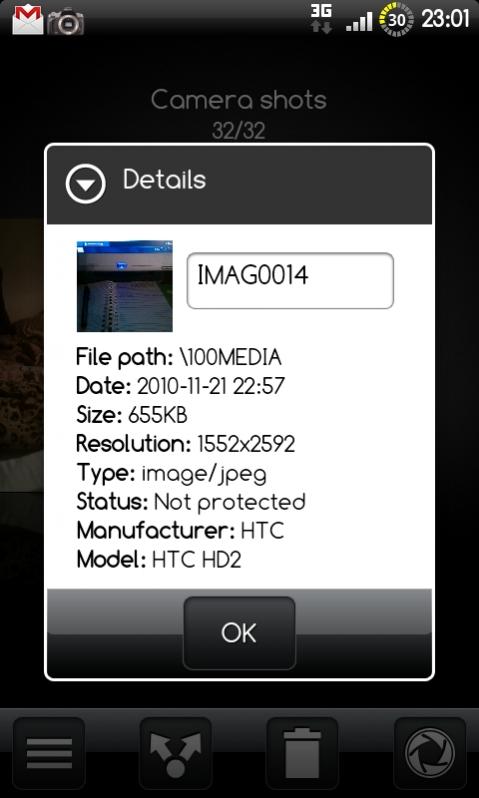The width and height of the screenshot is (479, 798).
Task: Open the menu list icon
Action: (49, 753)
